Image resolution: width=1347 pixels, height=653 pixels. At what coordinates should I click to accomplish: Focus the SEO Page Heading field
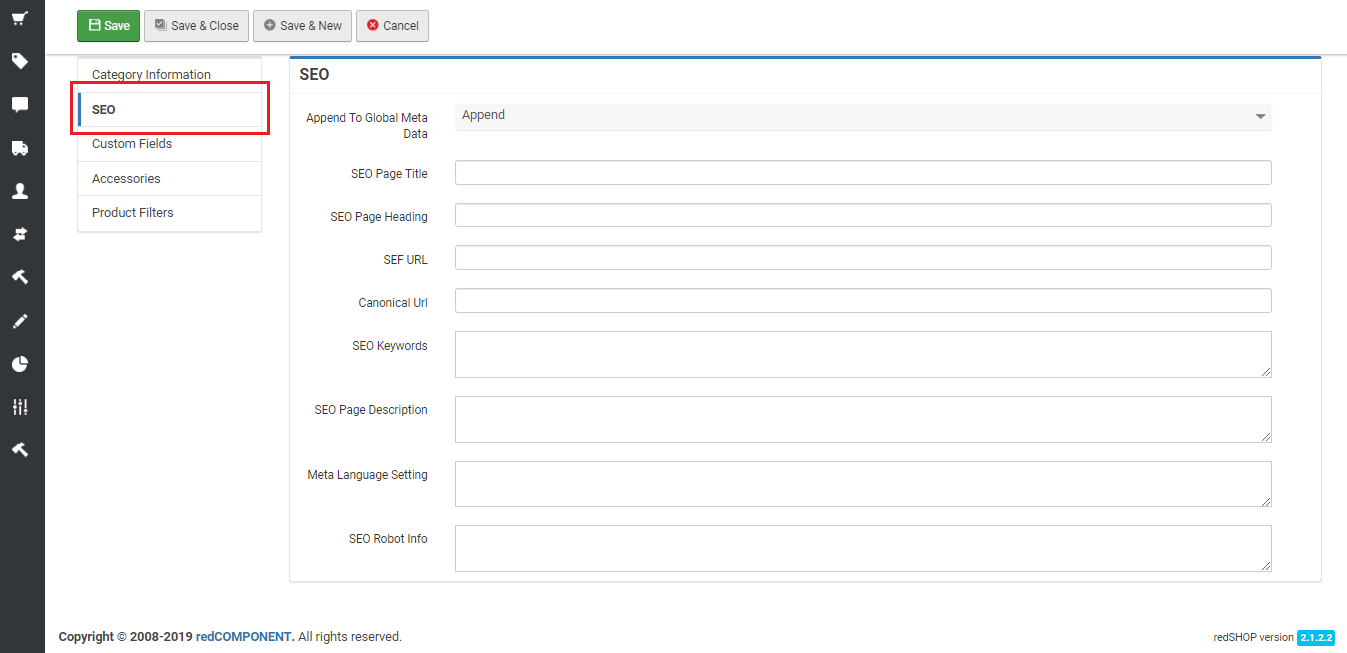point(863,215)
